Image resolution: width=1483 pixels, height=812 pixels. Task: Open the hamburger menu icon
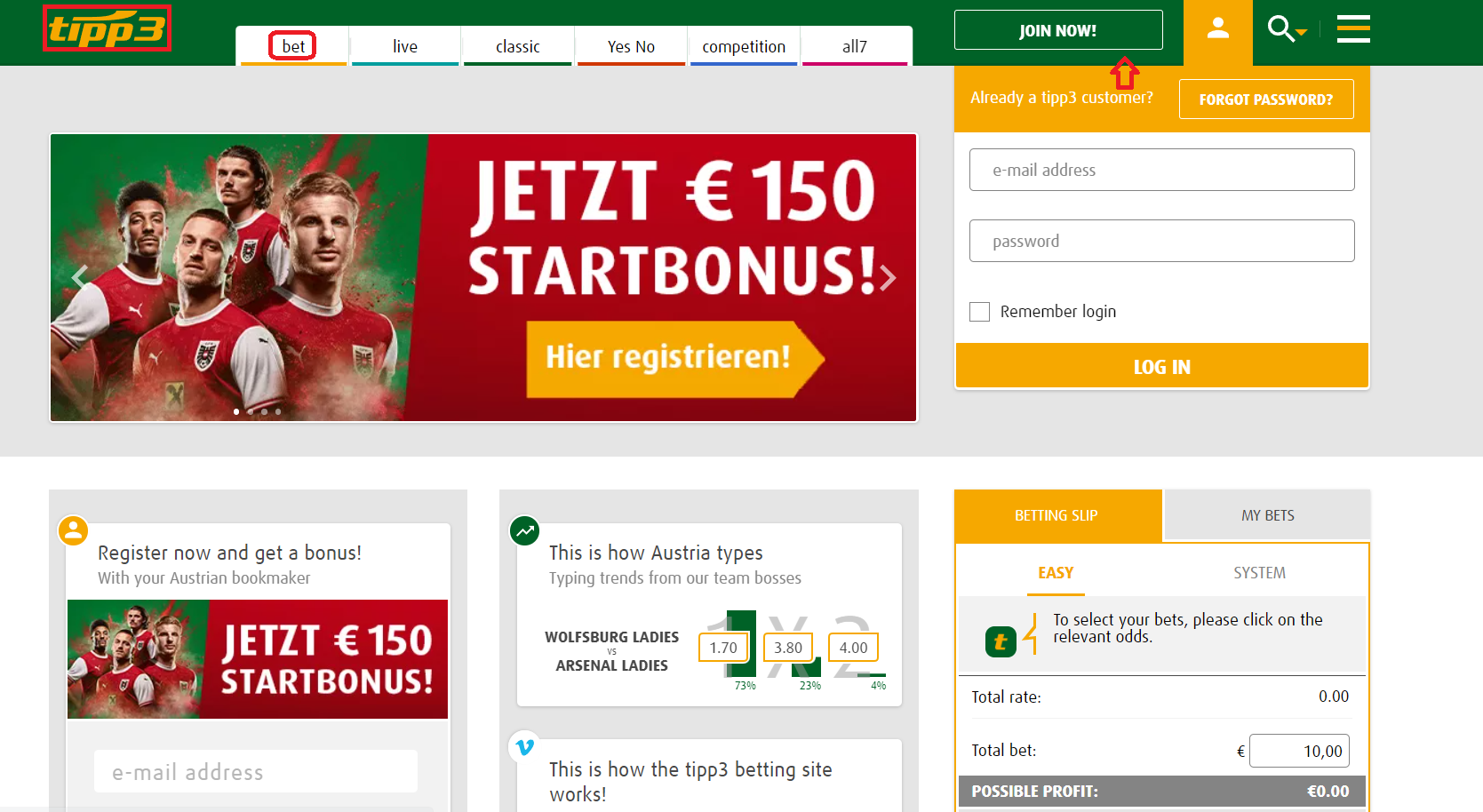coord(1353,28)
